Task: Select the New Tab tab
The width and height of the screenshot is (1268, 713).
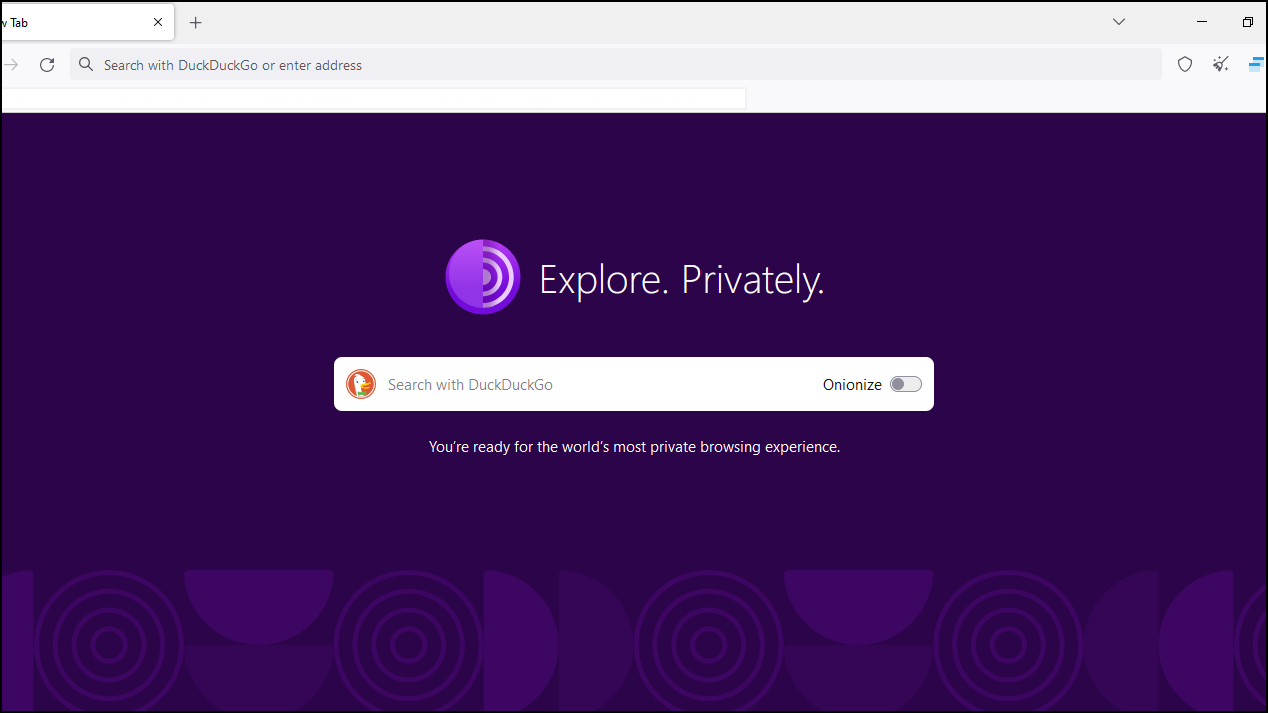Action: click(60, 22)
